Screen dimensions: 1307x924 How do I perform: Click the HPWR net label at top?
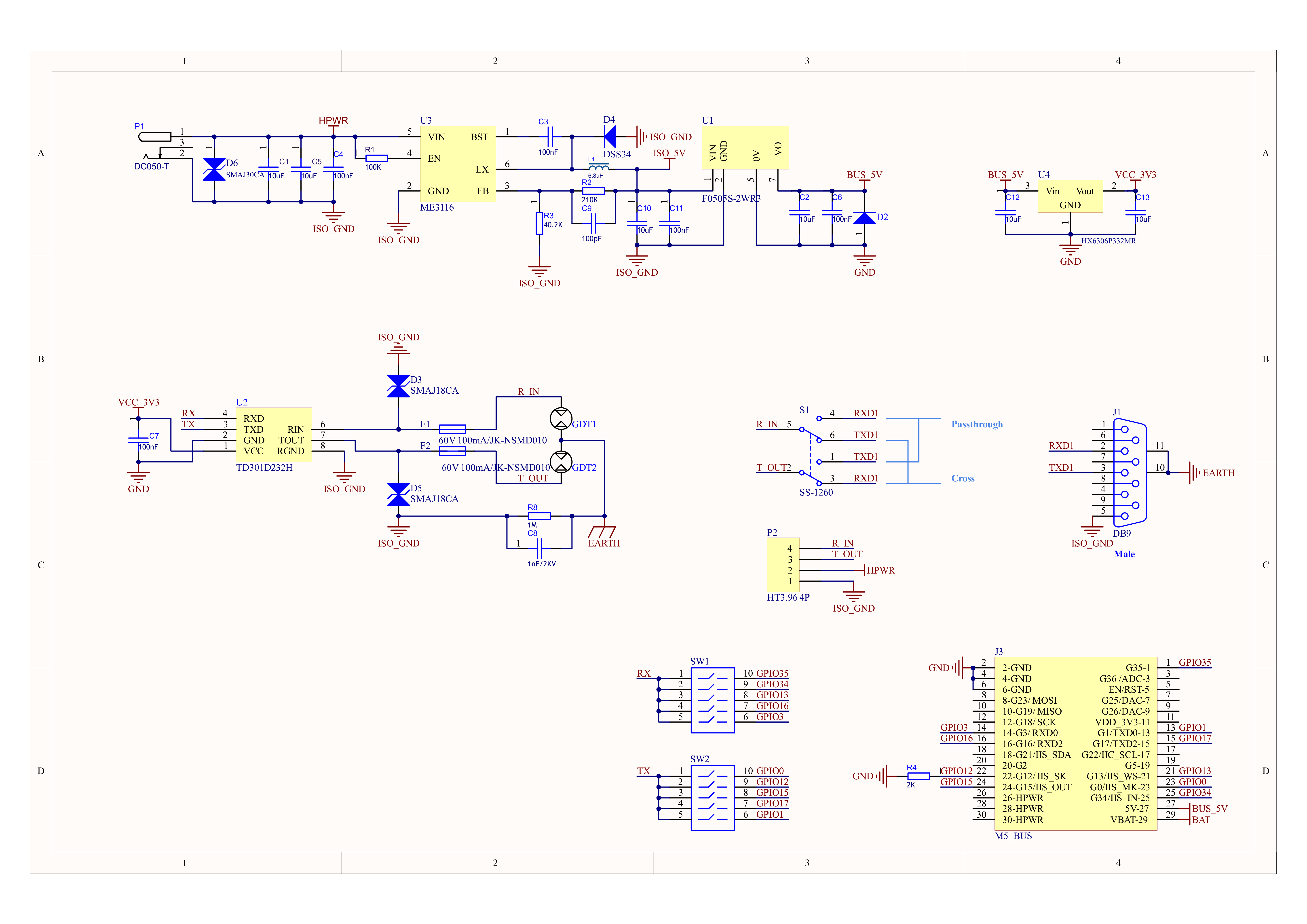[x=333, y=121]
